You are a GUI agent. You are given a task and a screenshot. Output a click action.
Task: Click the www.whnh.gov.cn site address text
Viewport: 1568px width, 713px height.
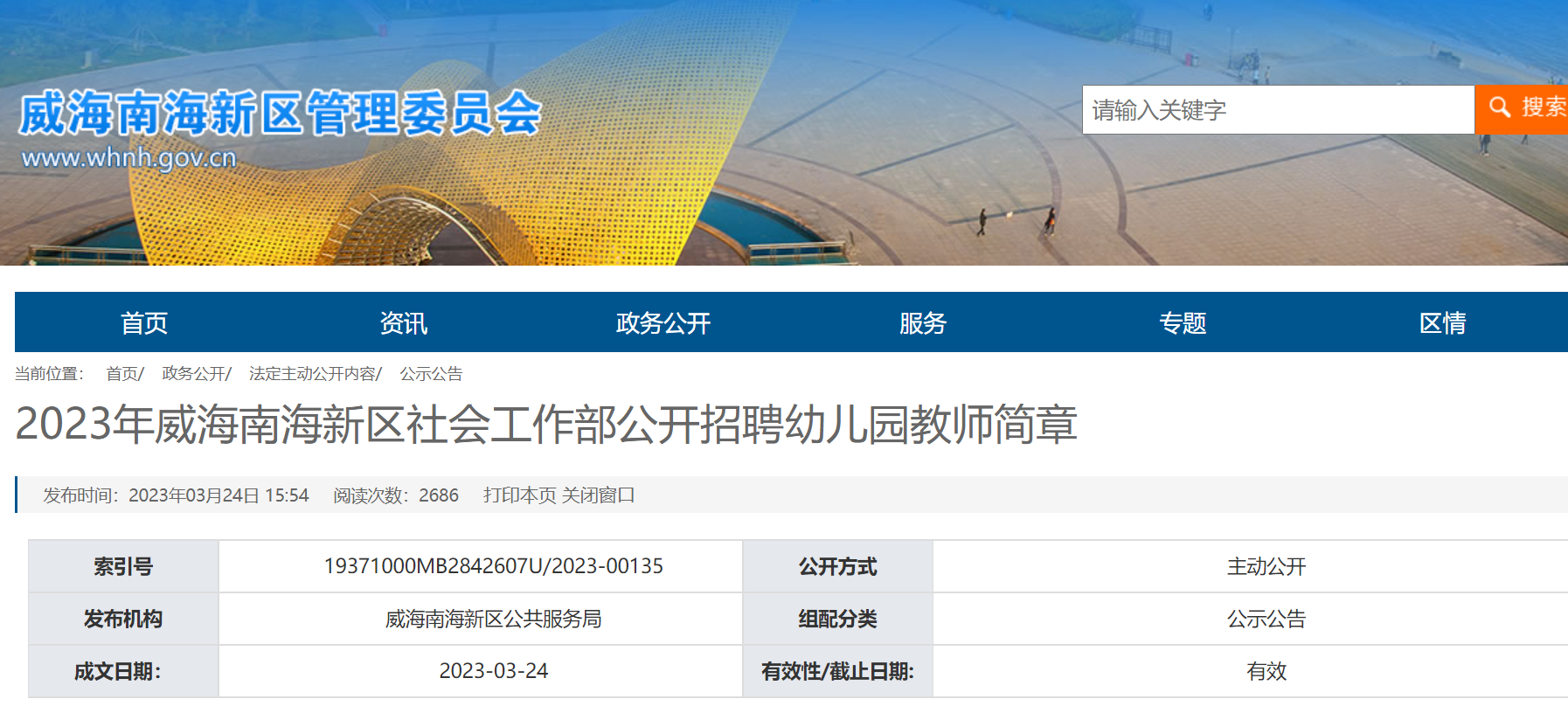coord(128,158)
